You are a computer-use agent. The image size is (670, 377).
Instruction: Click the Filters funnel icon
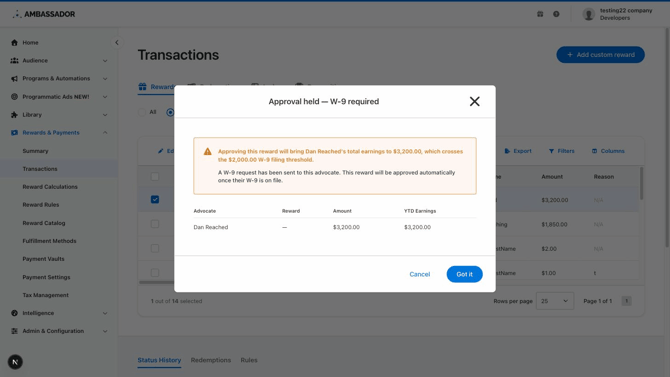coord(551,151)
